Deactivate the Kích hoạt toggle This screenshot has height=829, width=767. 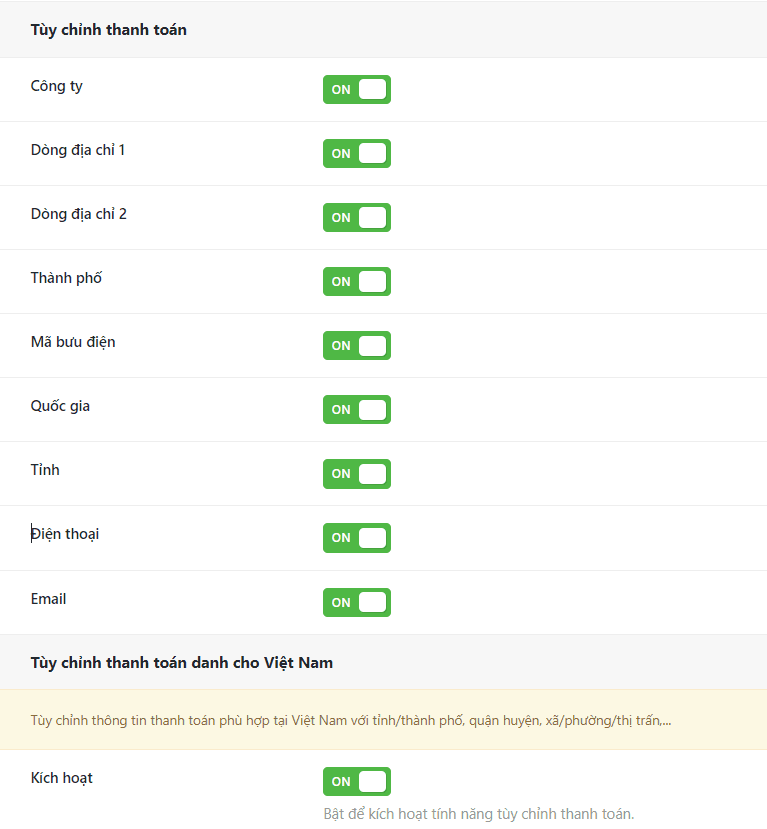pos(356,781)
